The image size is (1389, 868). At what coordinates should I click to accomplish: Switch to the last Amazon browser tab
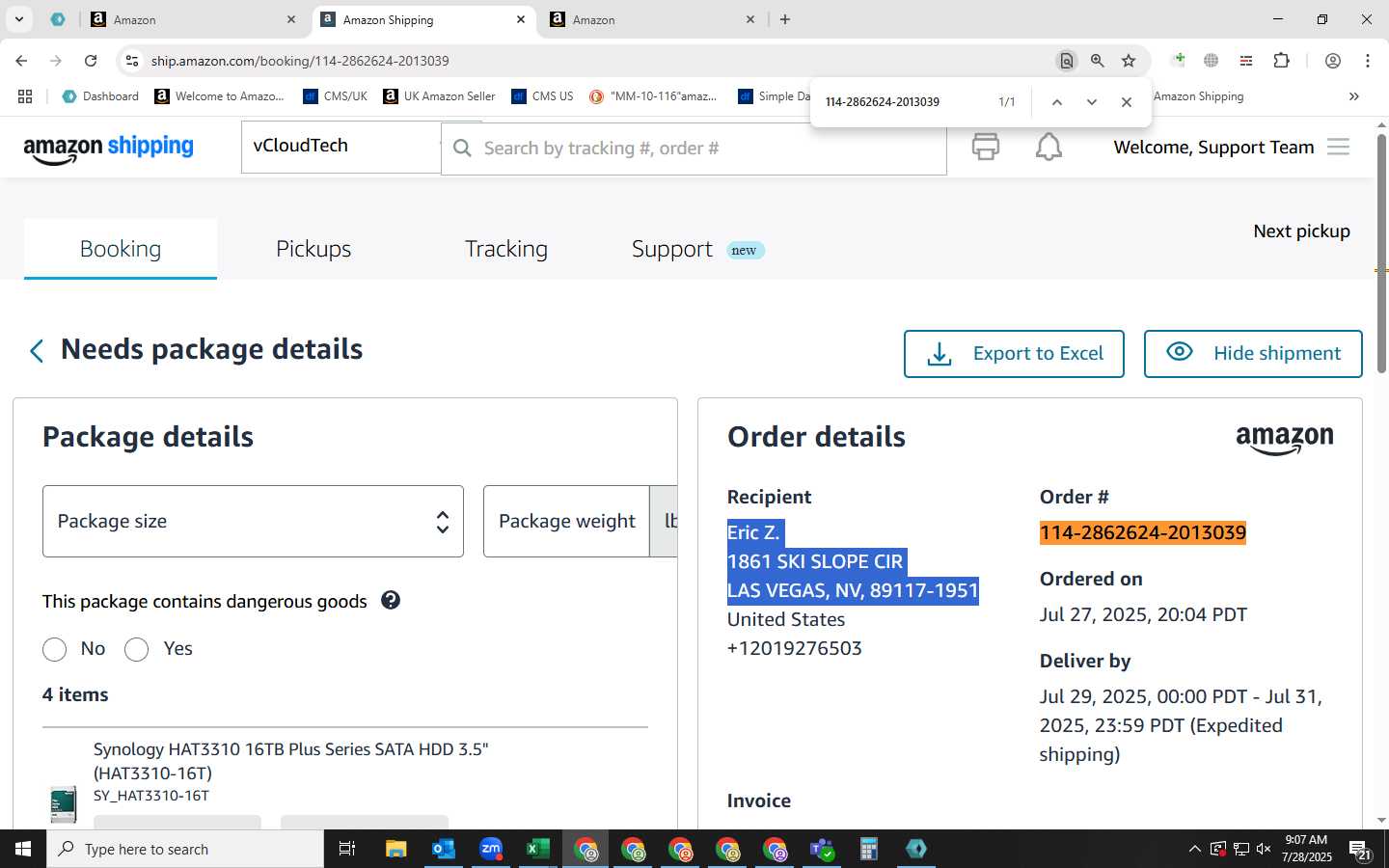coord(652,19)
